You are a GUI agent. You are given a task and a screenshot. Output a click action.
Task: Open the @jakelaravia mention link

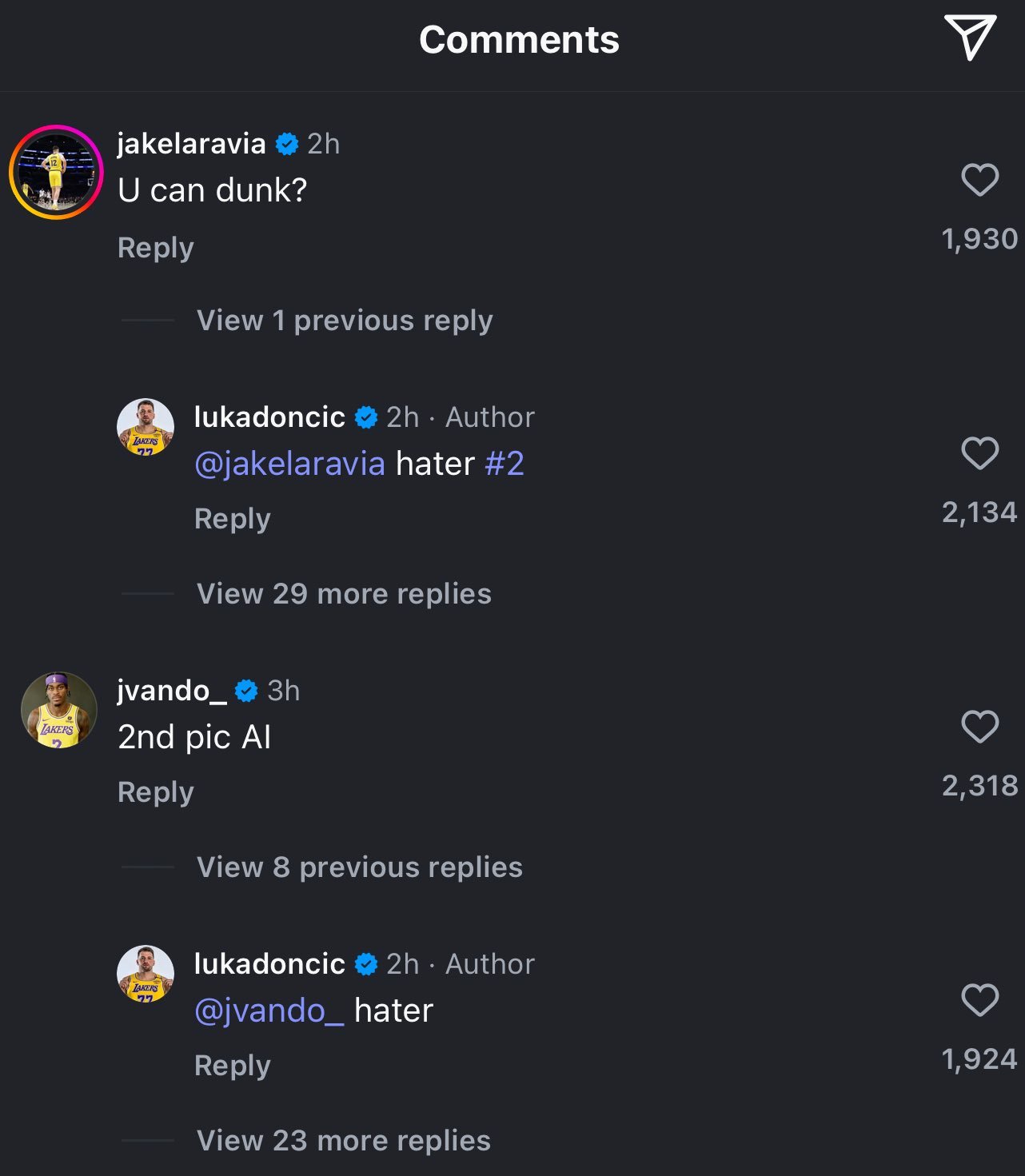click(289, 464)
